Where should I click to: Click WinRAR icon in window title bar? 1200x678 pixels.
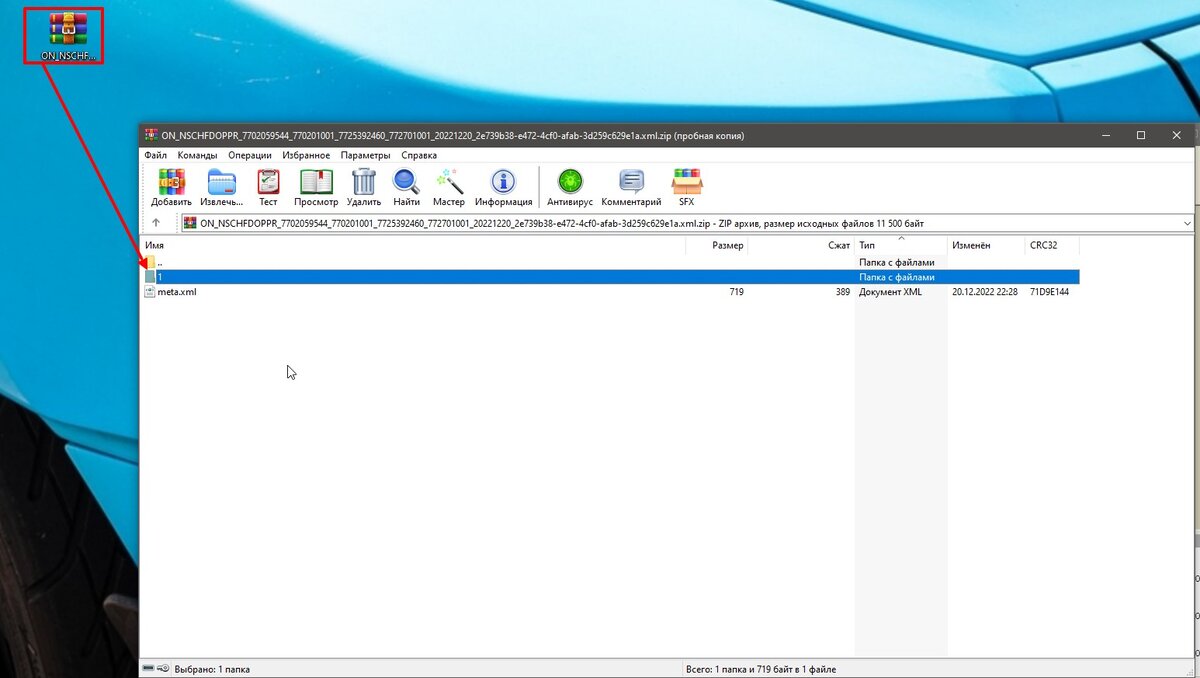click(x=150, y=136)
